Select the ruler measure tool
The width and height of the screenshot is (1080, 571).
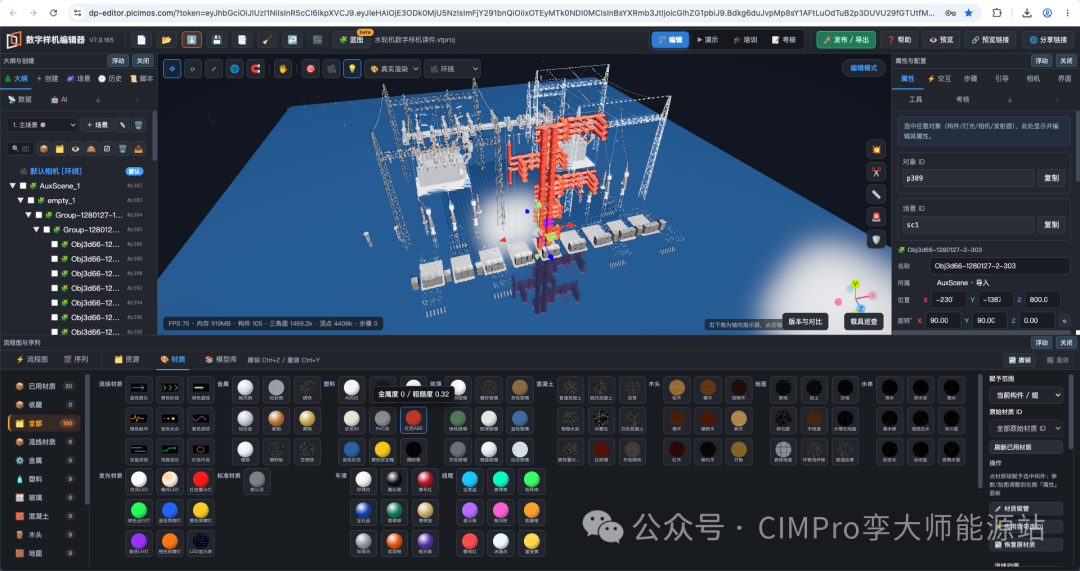click(x=876, y=194)
